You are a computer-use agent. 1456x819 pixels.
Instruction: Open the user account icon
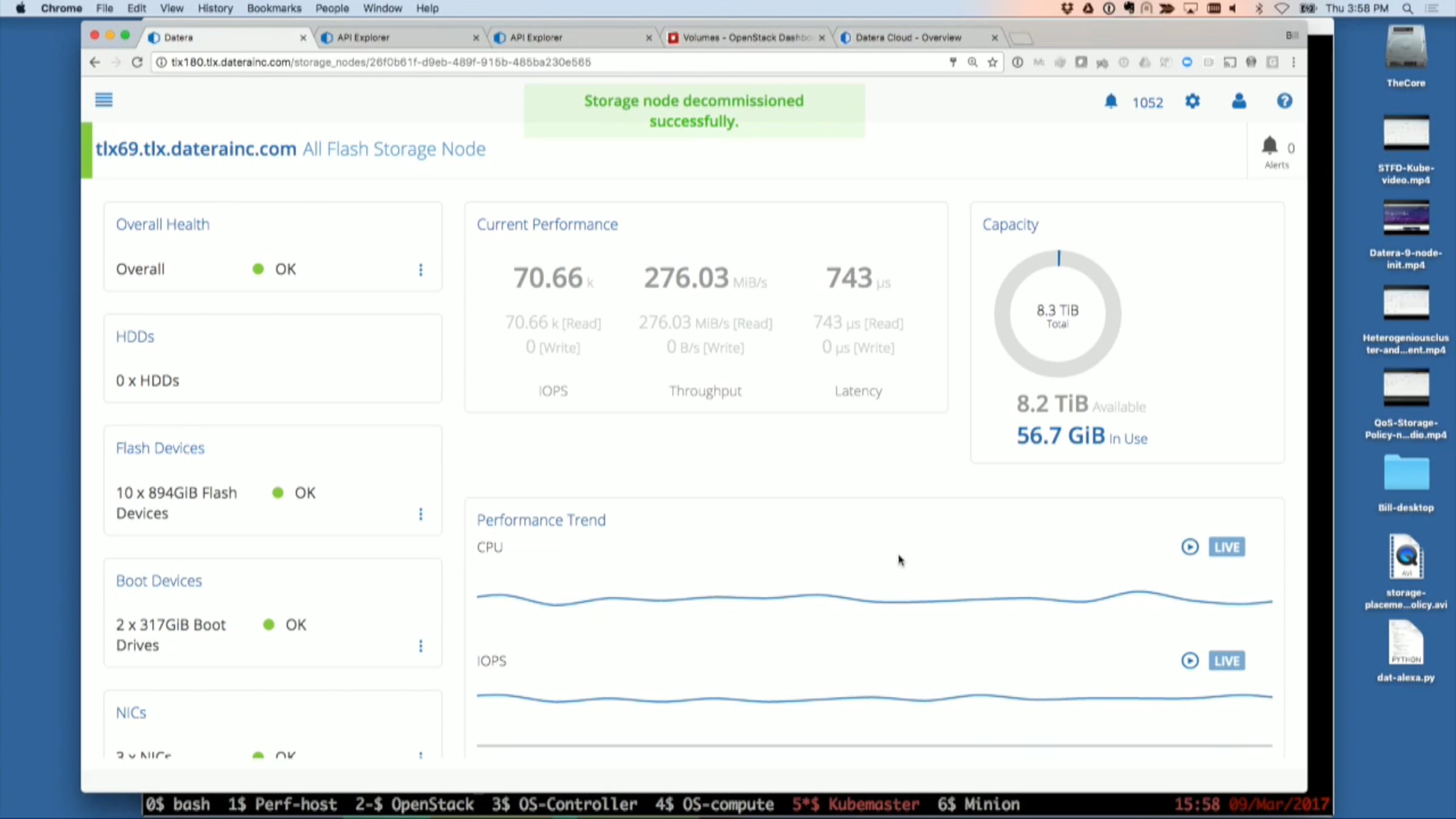tap(1239, 101)
